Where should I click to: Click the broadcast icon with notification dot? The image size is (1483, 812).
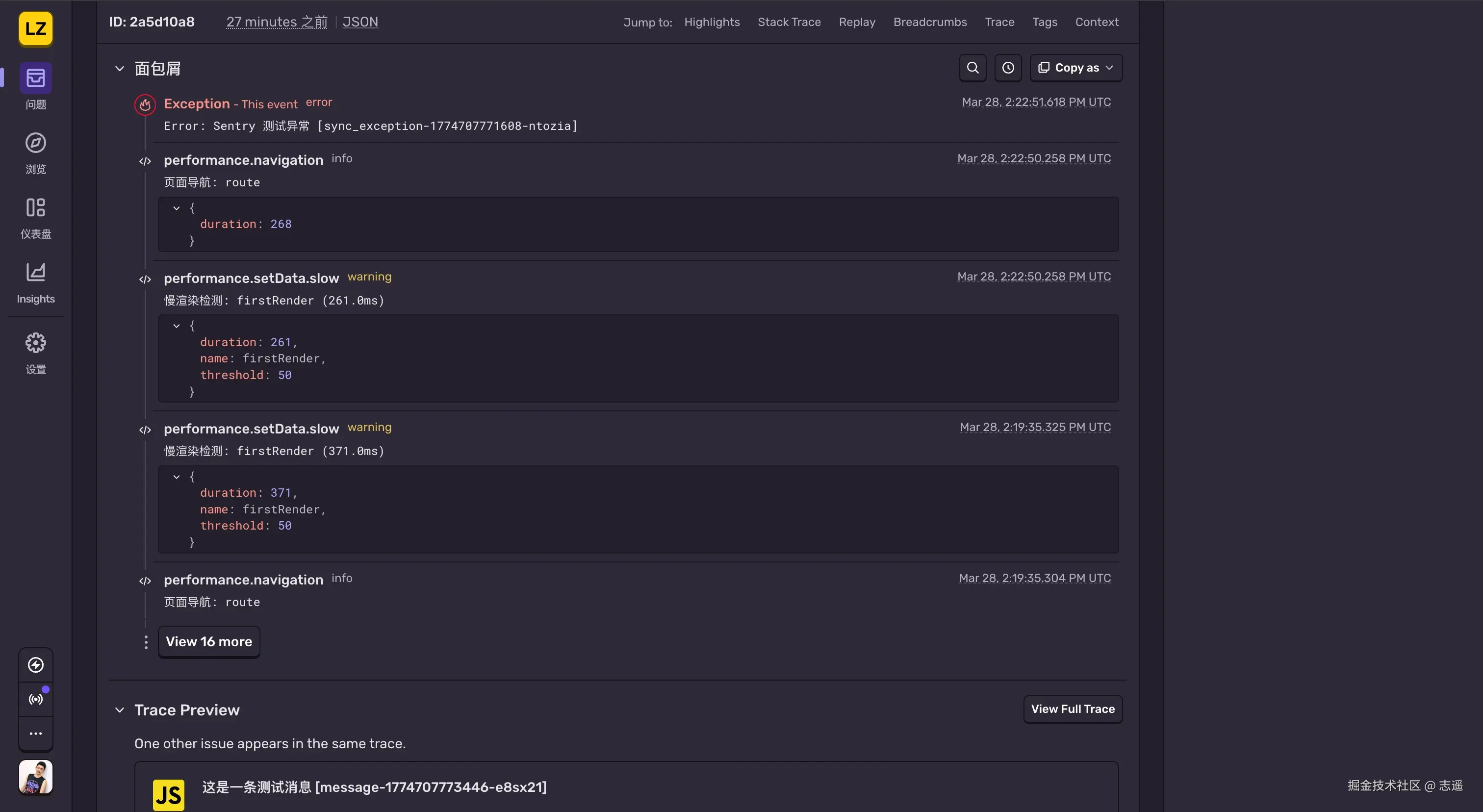pos(36,699)
